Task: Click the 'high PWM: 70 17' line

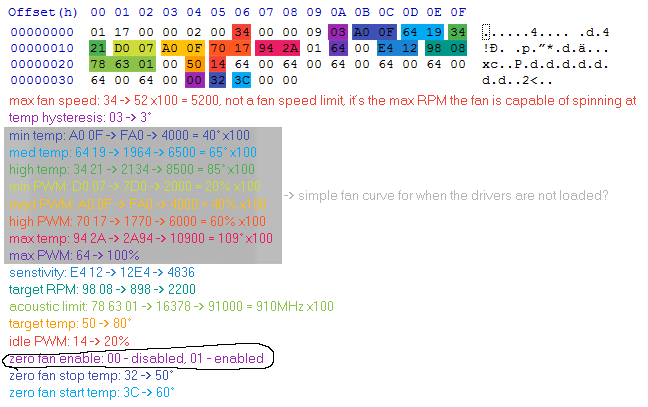Action: [137, 221]
